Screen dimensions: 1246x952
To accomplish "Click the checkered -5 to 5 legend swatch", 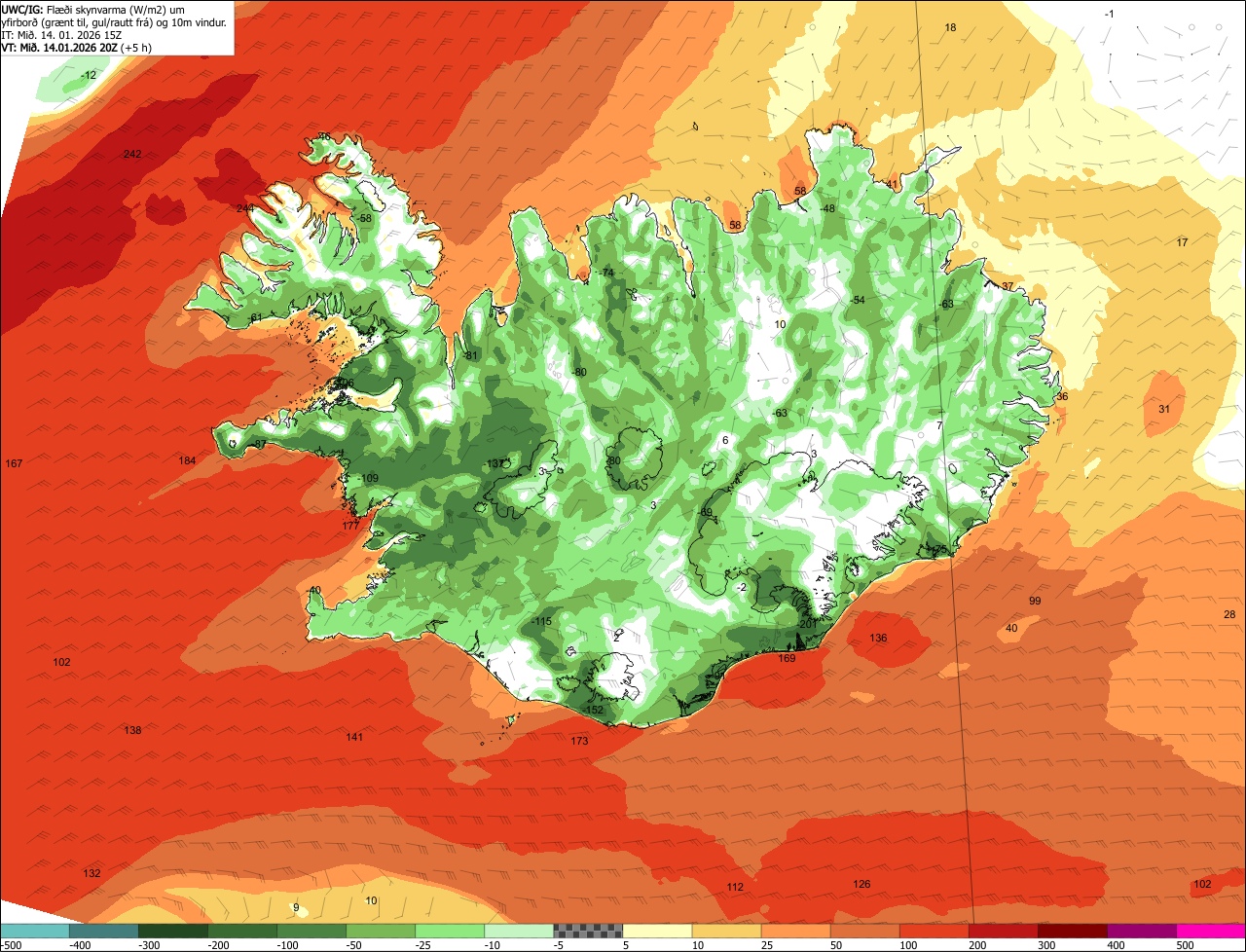I will click(588, 931).
